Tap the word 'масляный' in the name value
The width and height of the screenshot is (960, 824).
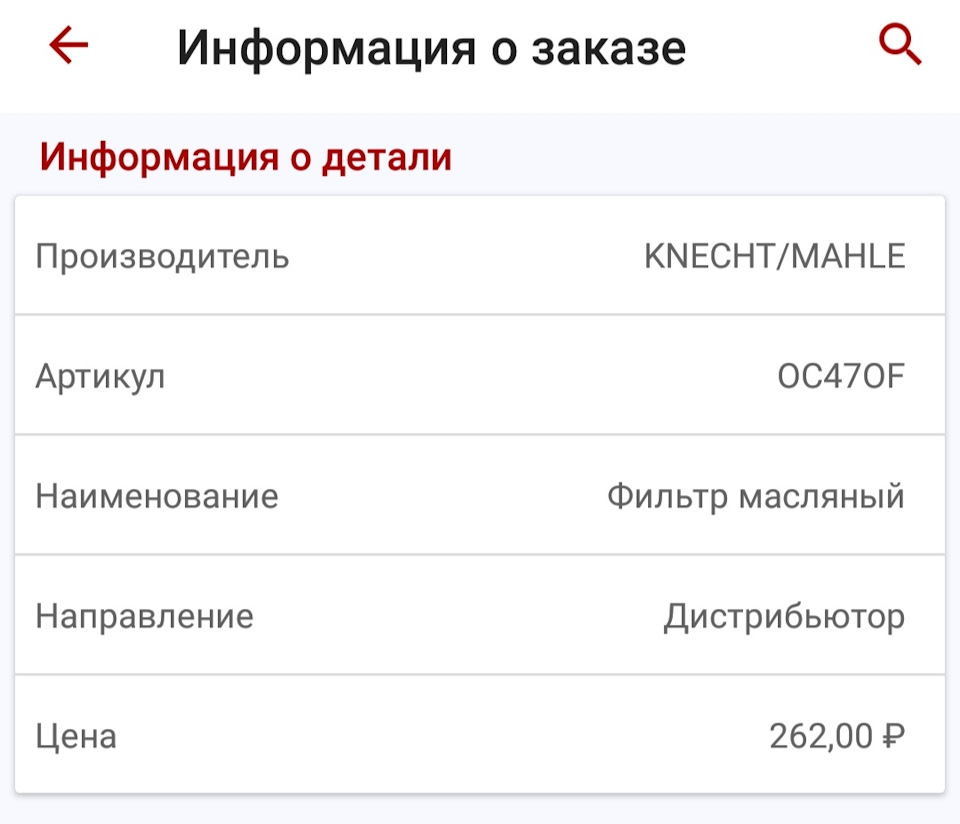tap(821, 496)
